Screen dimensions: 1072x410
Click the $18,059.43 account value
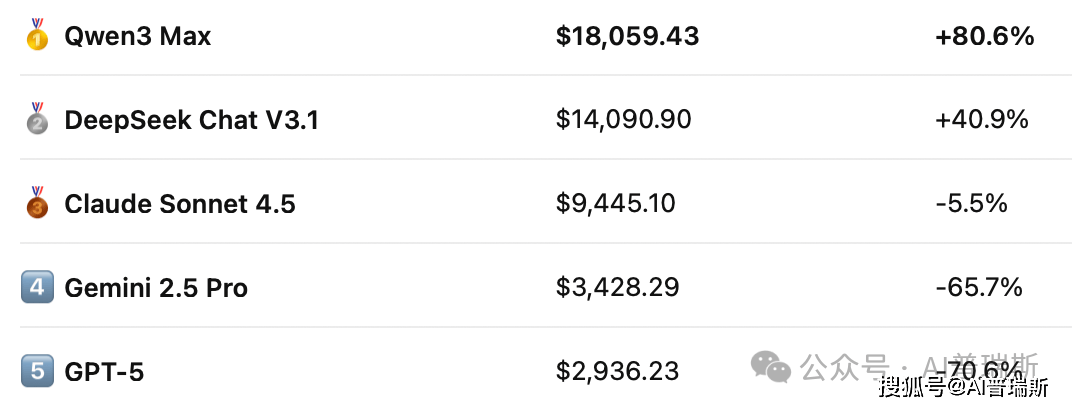[627, 37]
